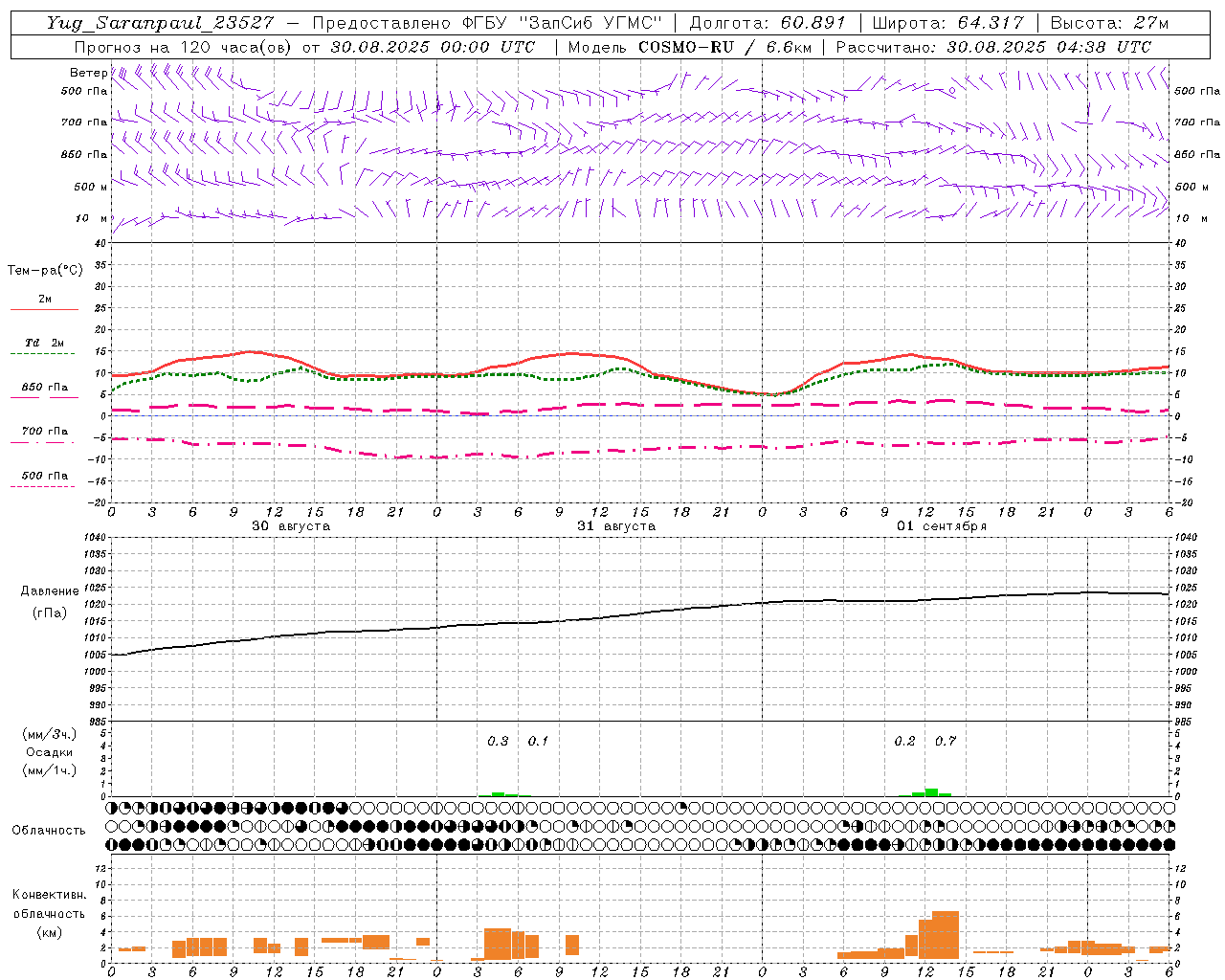The height and width of the screenshot is (980, 1225).
Task: Click the Давление pressure panel label
Action: coord(50,591)
